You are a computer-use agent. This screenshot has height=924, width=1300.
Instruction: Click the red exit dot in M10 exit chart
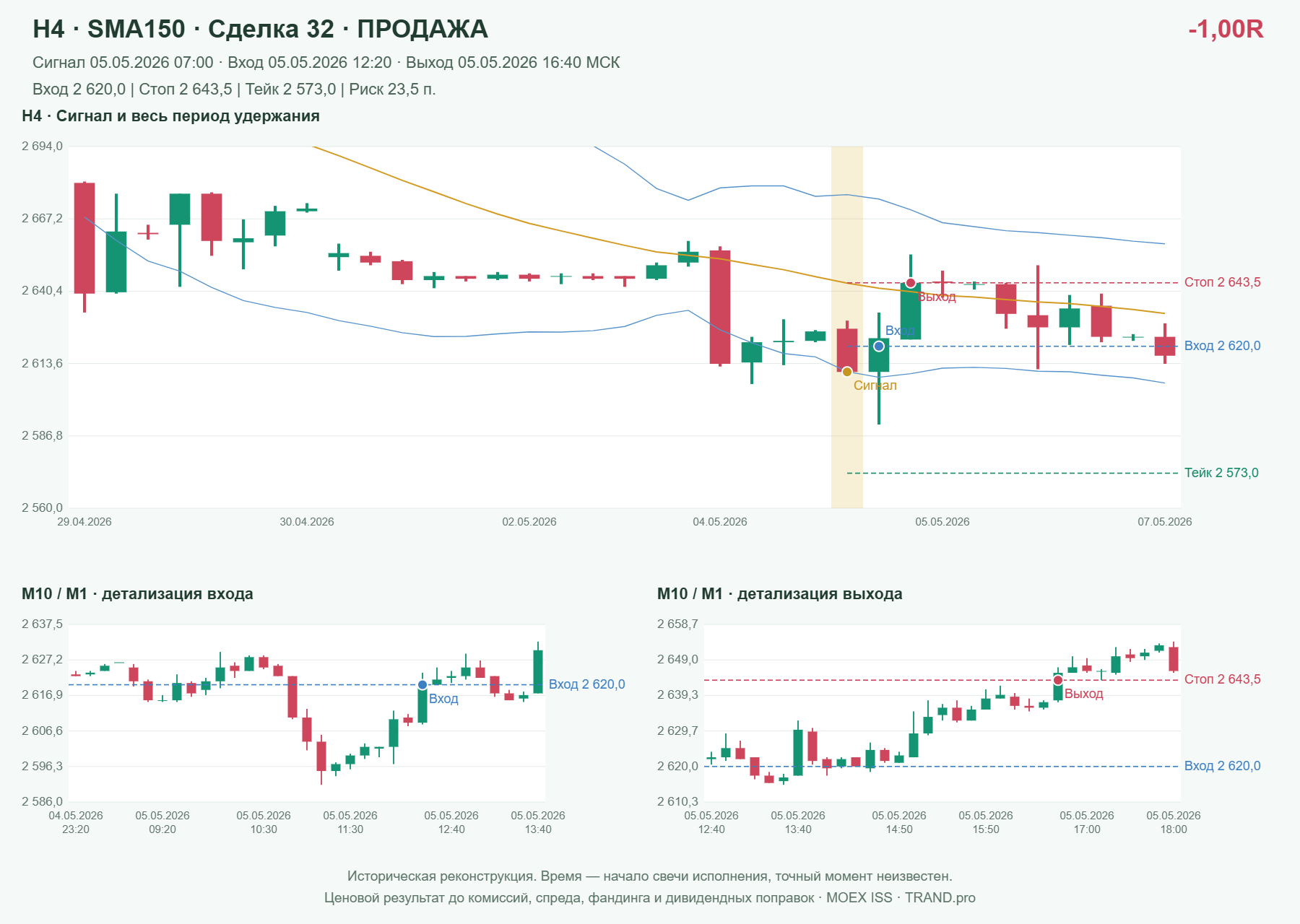[1058, 680]
